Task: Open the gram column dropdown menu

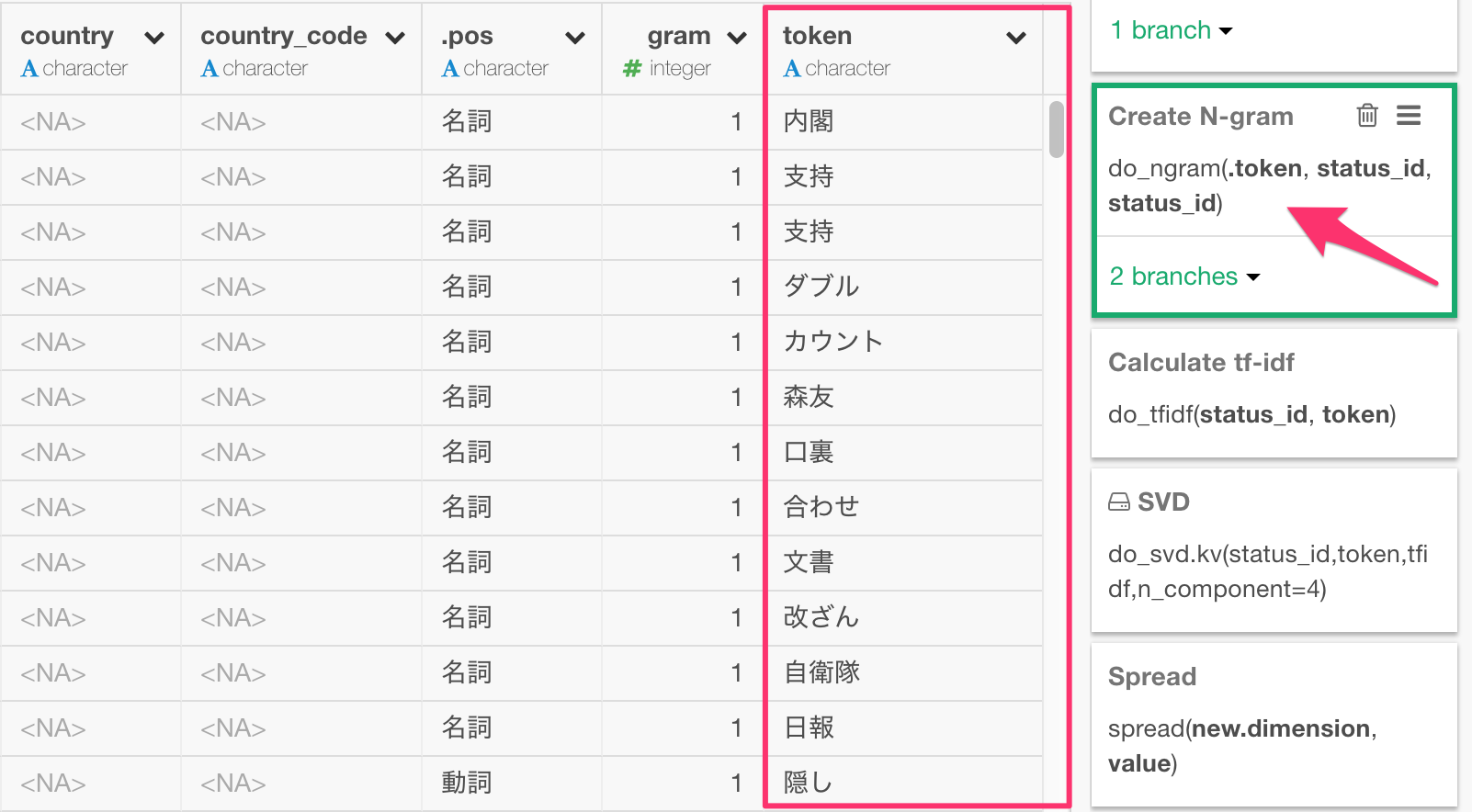Action: (737, 38)
